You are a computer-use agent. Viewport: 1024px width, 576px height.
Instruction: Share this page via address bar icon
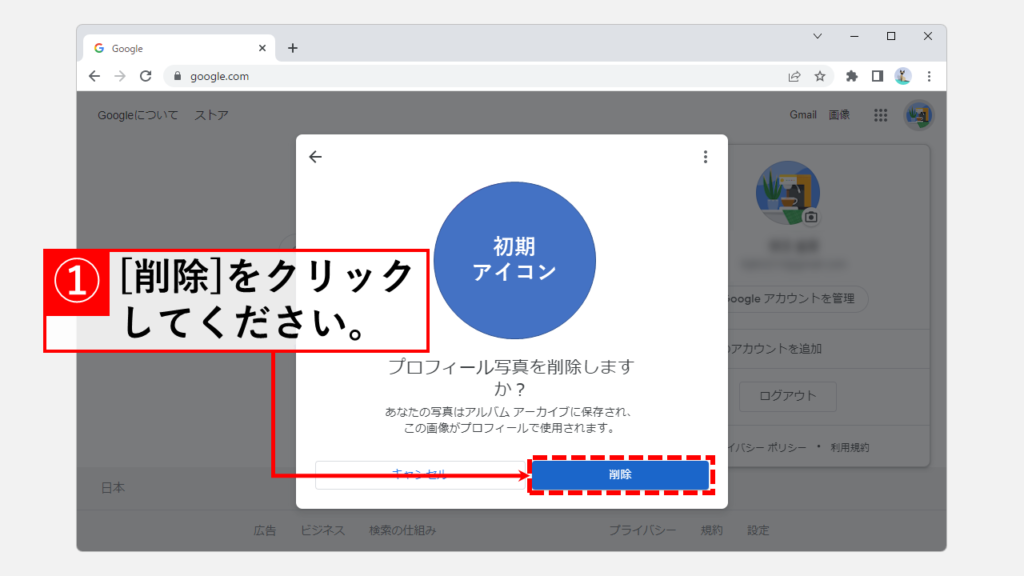[x=794, y=76]
